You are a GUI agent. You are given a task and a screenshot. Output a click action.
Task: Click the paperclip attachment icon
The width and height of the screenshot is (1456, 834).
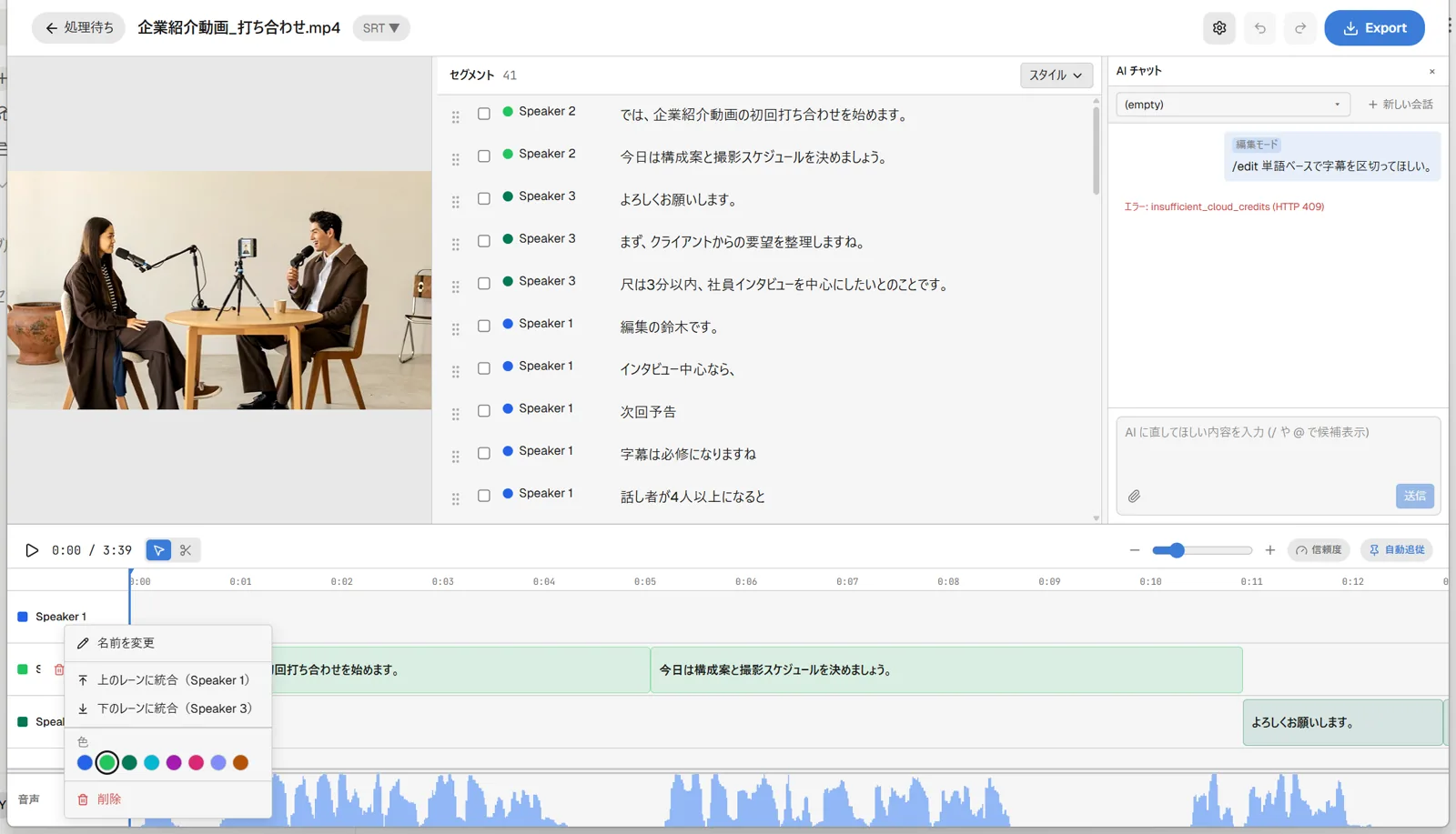point(1134,497)
